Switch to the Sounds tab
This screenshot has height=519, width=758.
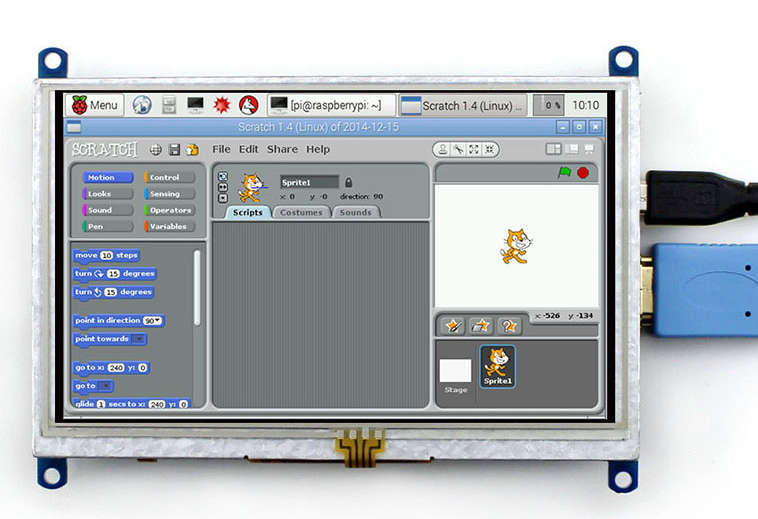356,213
